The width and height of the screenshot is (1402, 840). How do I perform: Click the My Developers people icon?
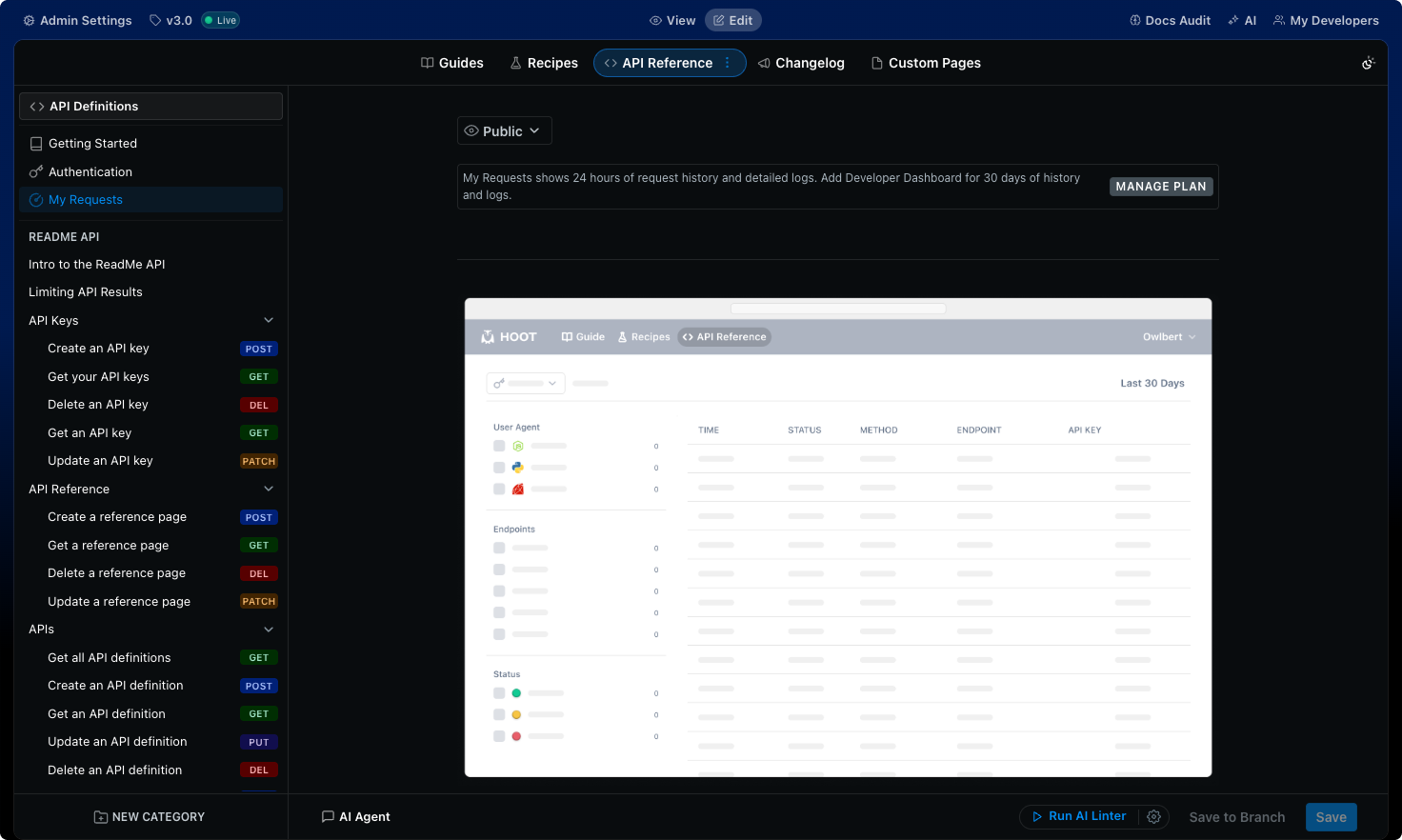point(1279,20)
